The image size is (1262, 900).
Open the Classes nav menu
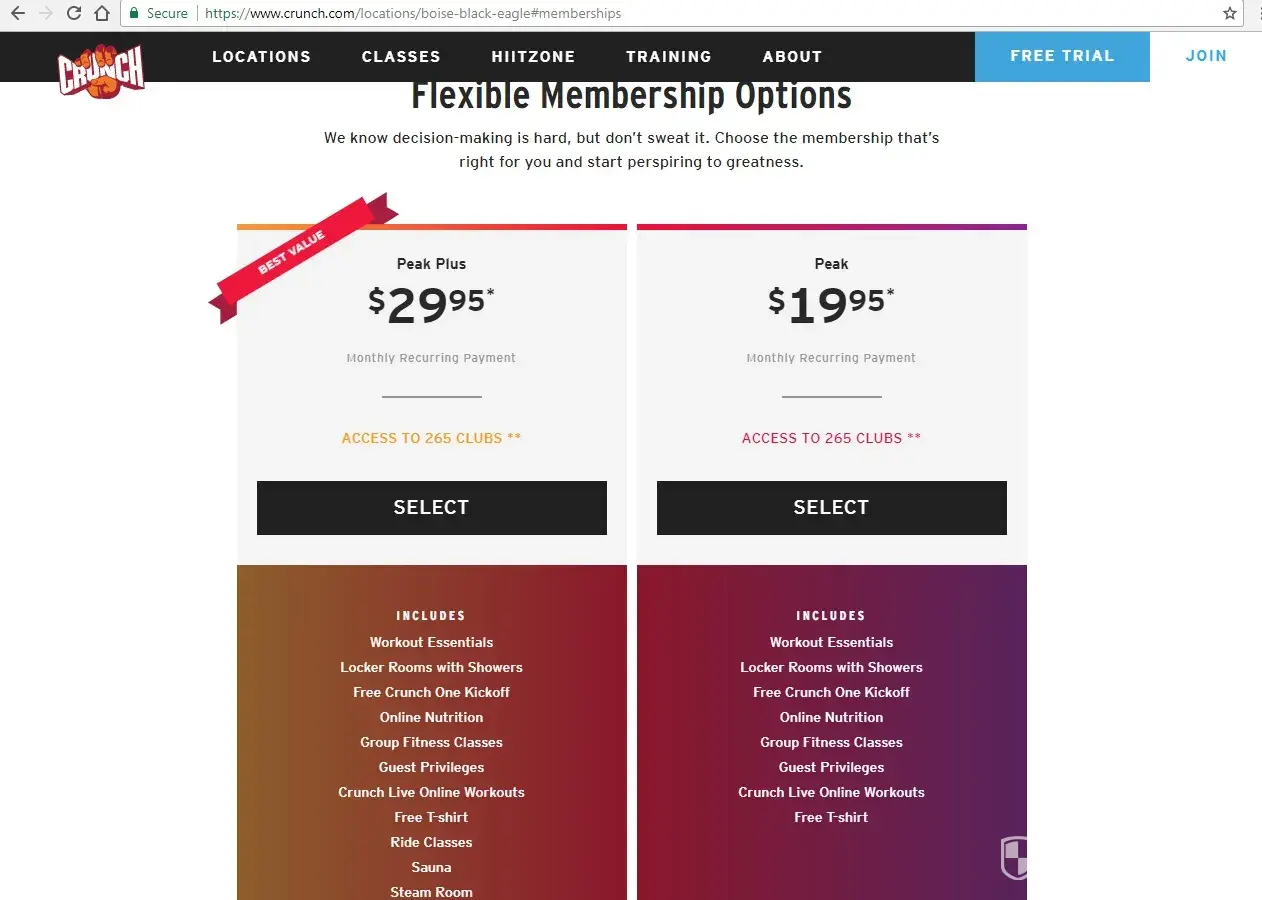coord(401,57)
